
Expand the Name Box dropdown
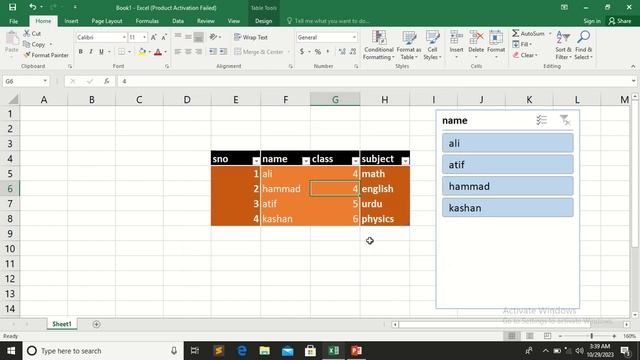(x=45, y=81)
